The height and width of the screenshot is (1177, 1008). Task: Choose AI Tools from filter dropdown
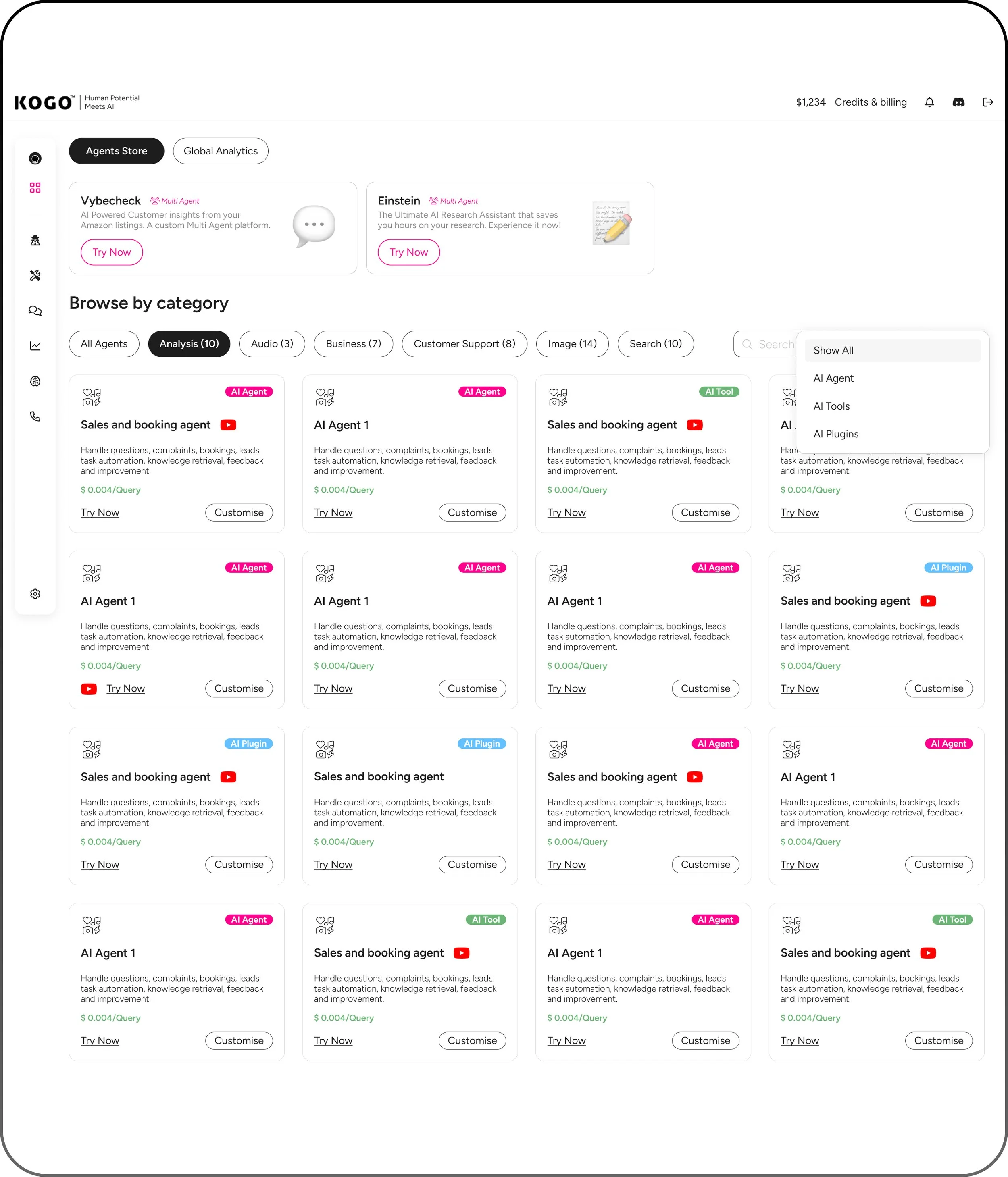(x=831, y=406)
